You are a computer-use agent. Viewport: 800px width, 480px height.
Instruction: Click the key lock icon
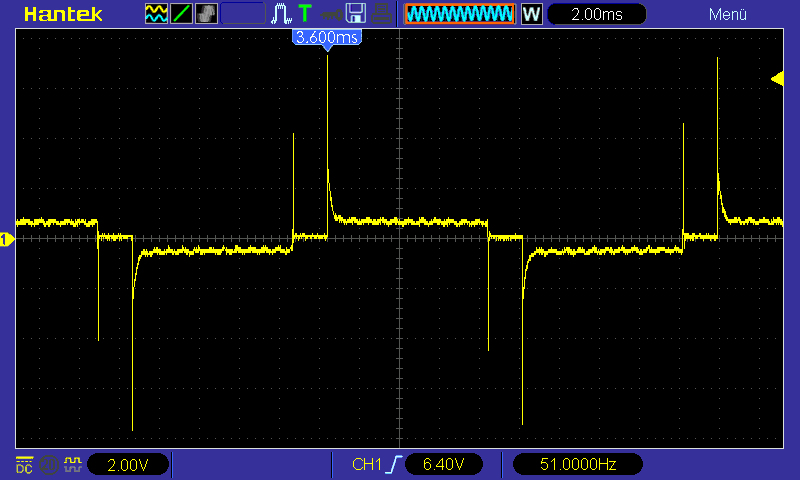pyautogui.click(x=330, y=14)
